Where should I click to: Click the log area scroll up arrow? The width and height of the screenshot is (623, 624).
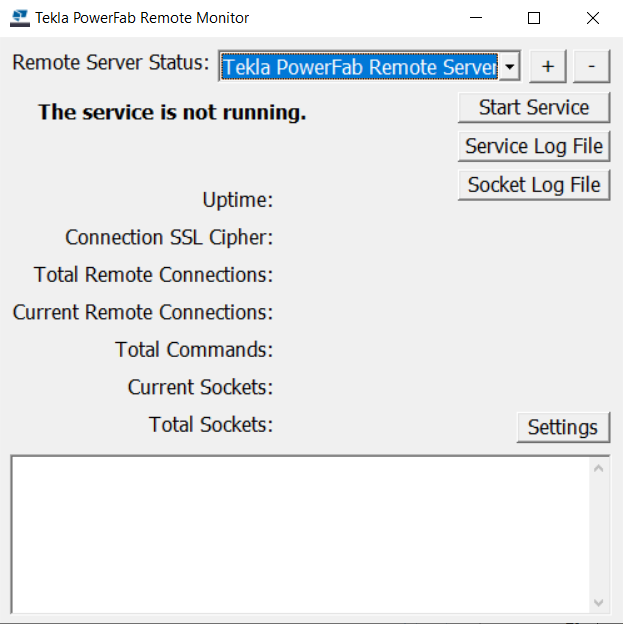[599, 468]
